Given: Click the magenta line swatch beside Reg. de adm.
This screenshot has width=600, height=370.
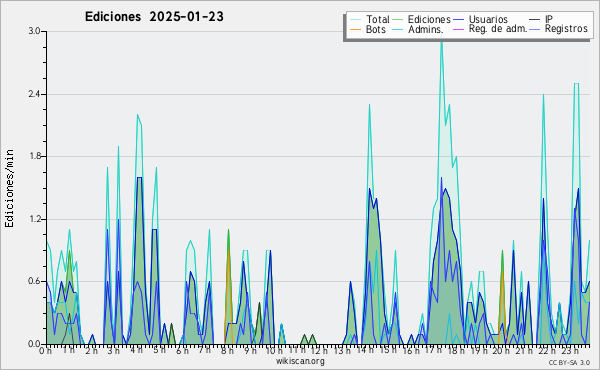Looking at the screenshot, I should (458, 29).
